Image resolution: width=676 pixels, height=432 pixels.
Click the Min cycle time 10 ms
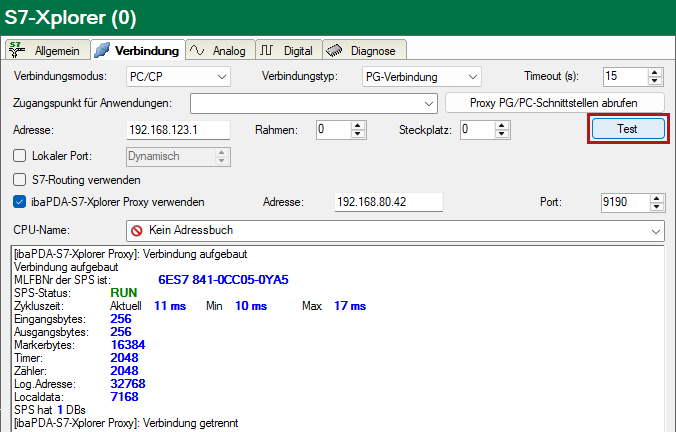pos(251,306)
